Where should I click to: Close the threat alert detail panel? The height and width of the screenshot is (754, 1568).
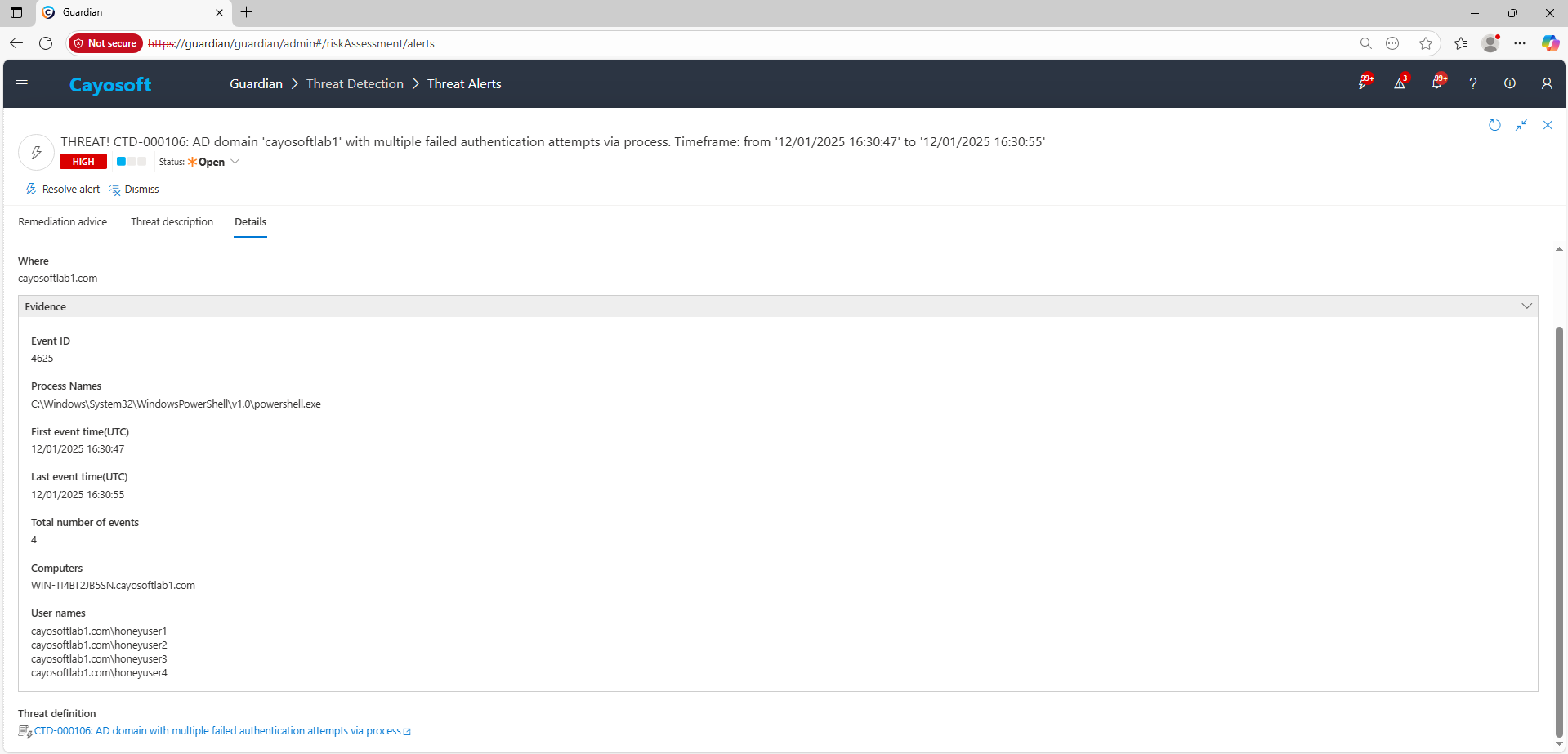[1548, 125]
